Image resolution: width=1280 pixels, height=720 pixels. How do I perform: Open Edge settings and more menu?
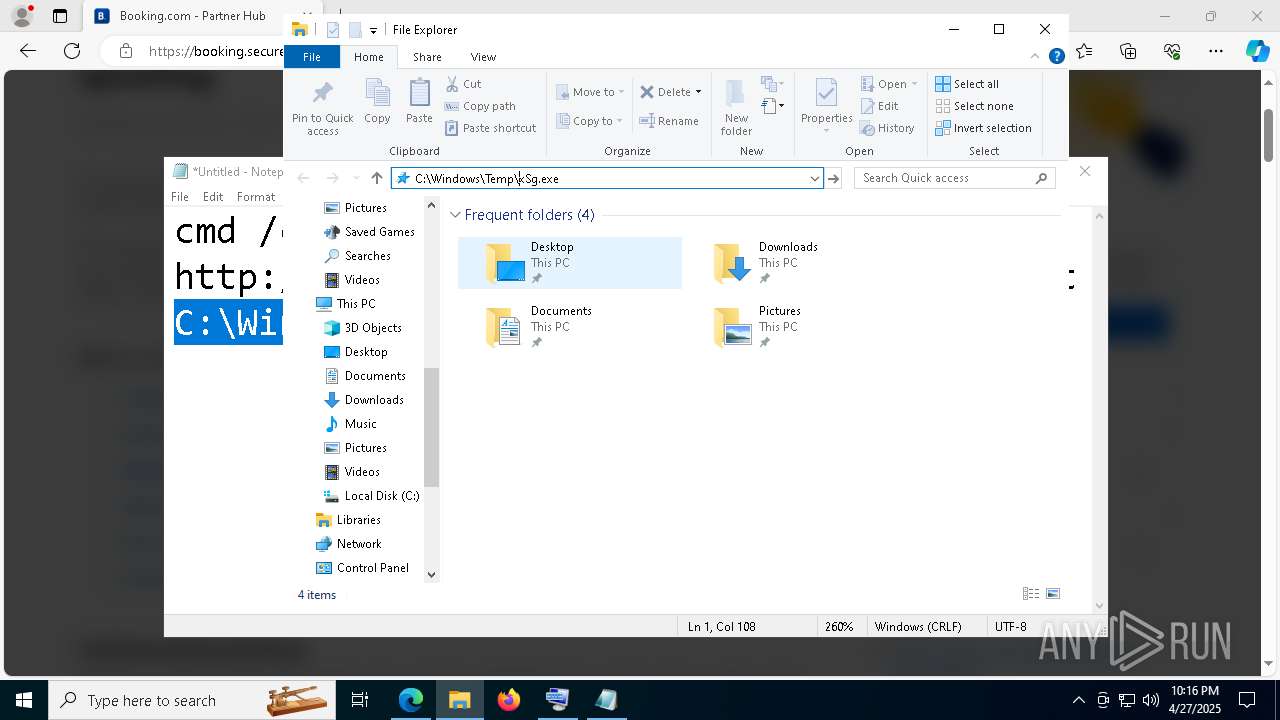1216,51
